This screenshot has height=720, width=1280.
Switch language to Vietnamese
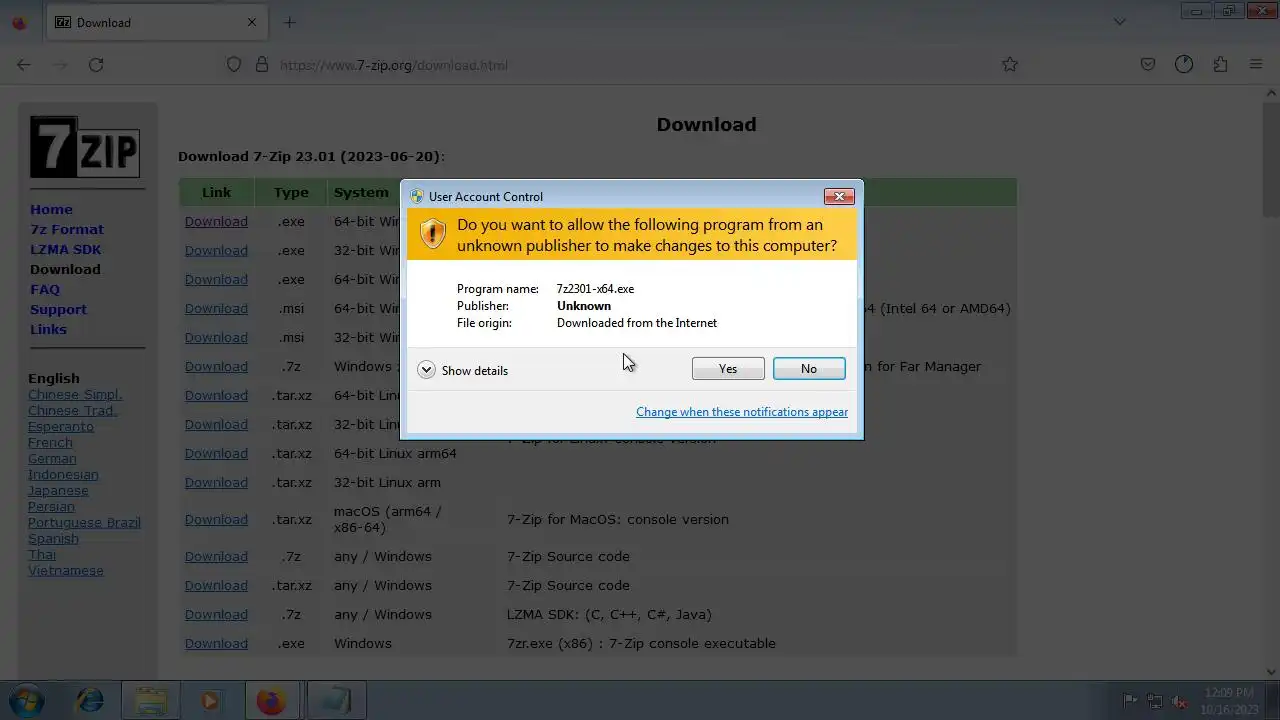(x=66, y=570)
